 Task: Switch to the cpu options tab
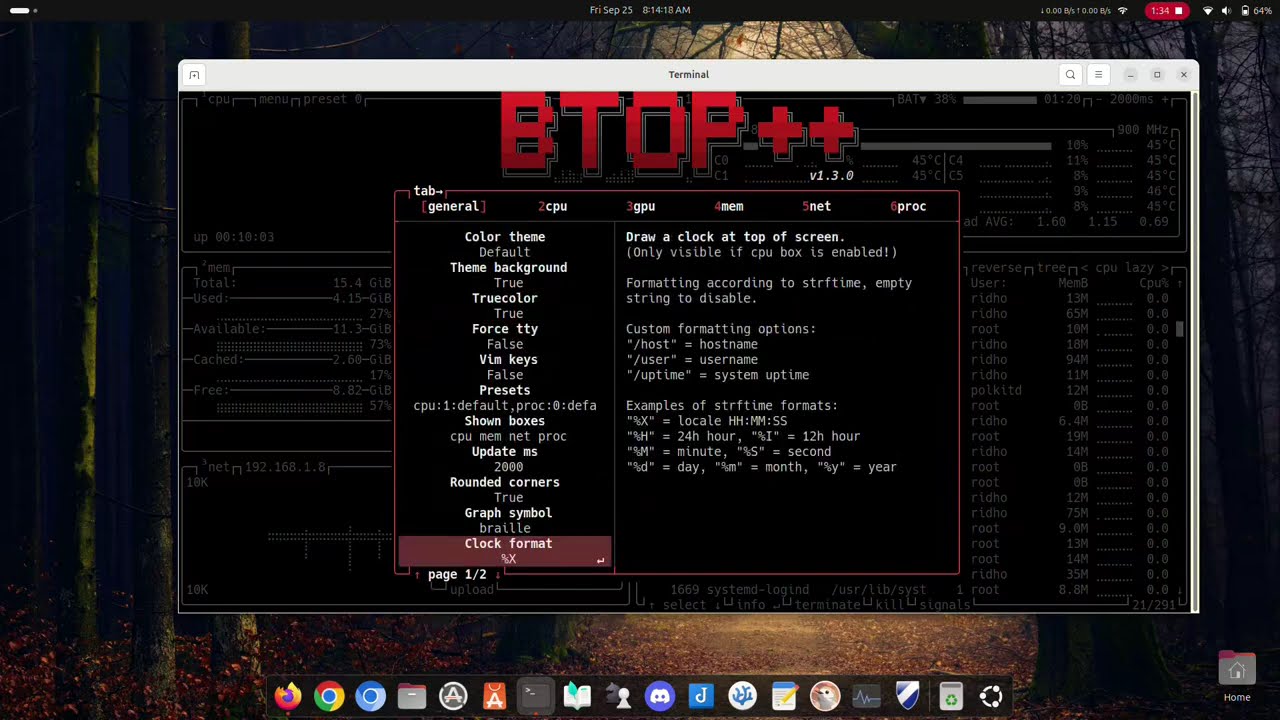(x=552, y=206)
